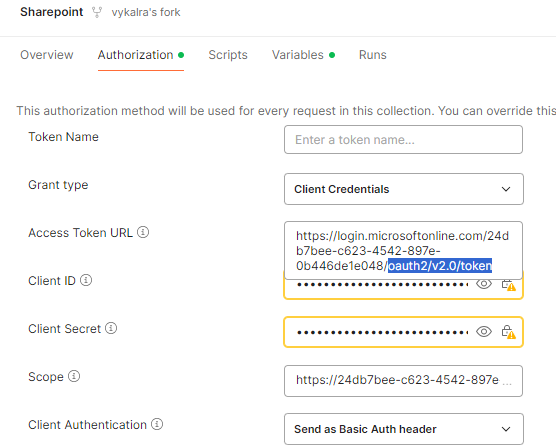Click chevron arrow of Client Credentials

[506, 189]
